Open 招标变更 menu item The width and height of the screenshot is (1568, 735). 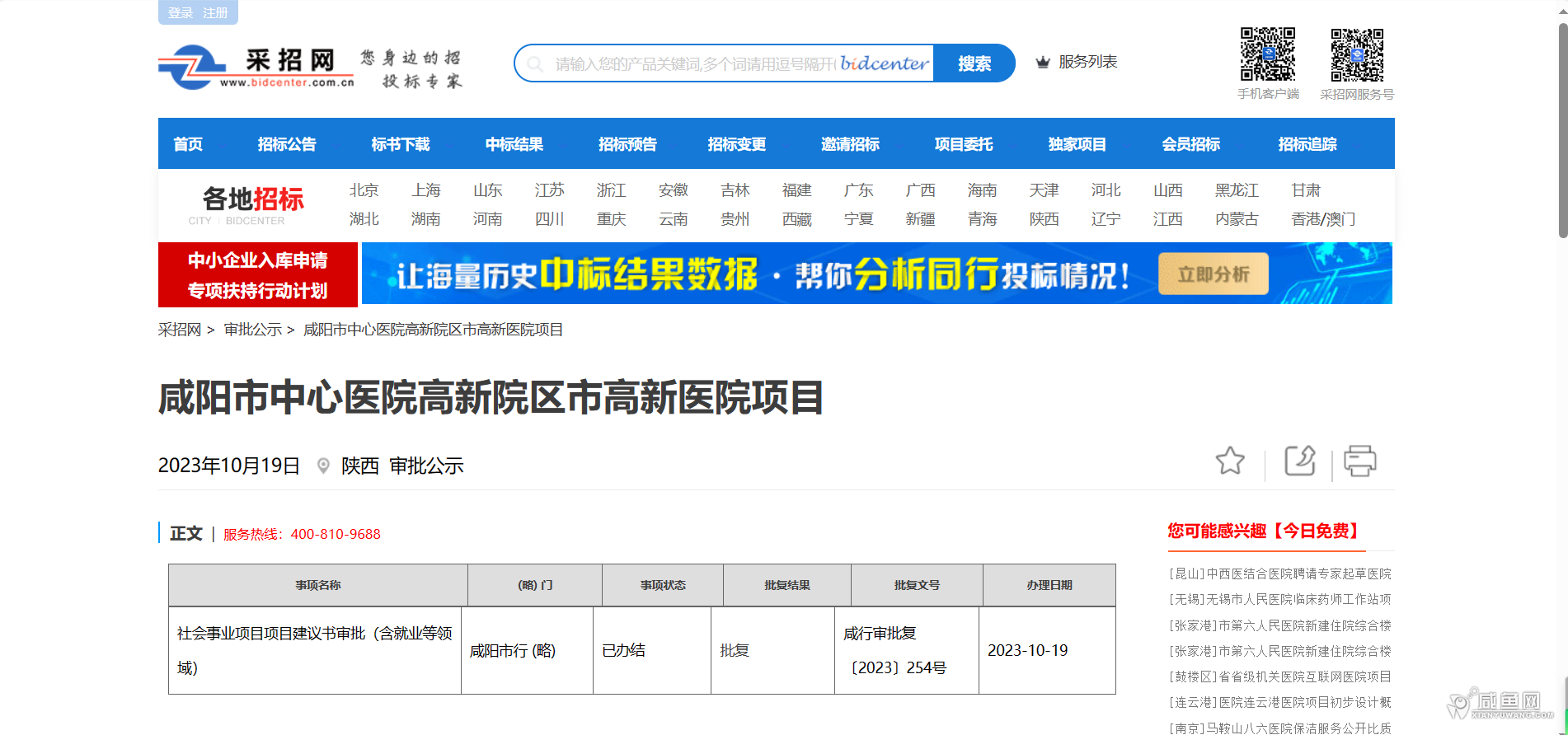tap(737, 144)
